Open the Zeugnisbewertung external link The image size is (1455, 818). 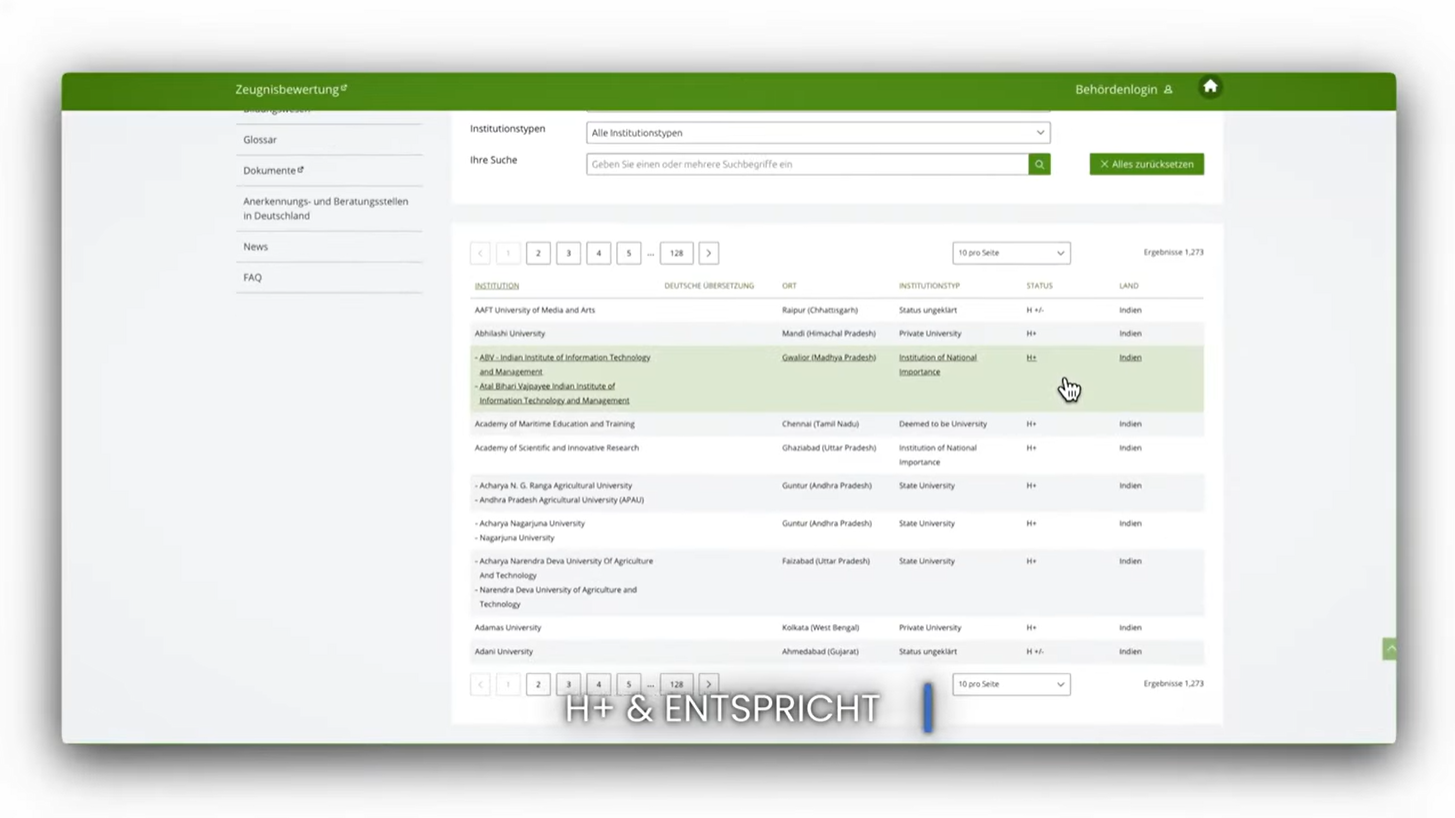[x=291, y=89]
